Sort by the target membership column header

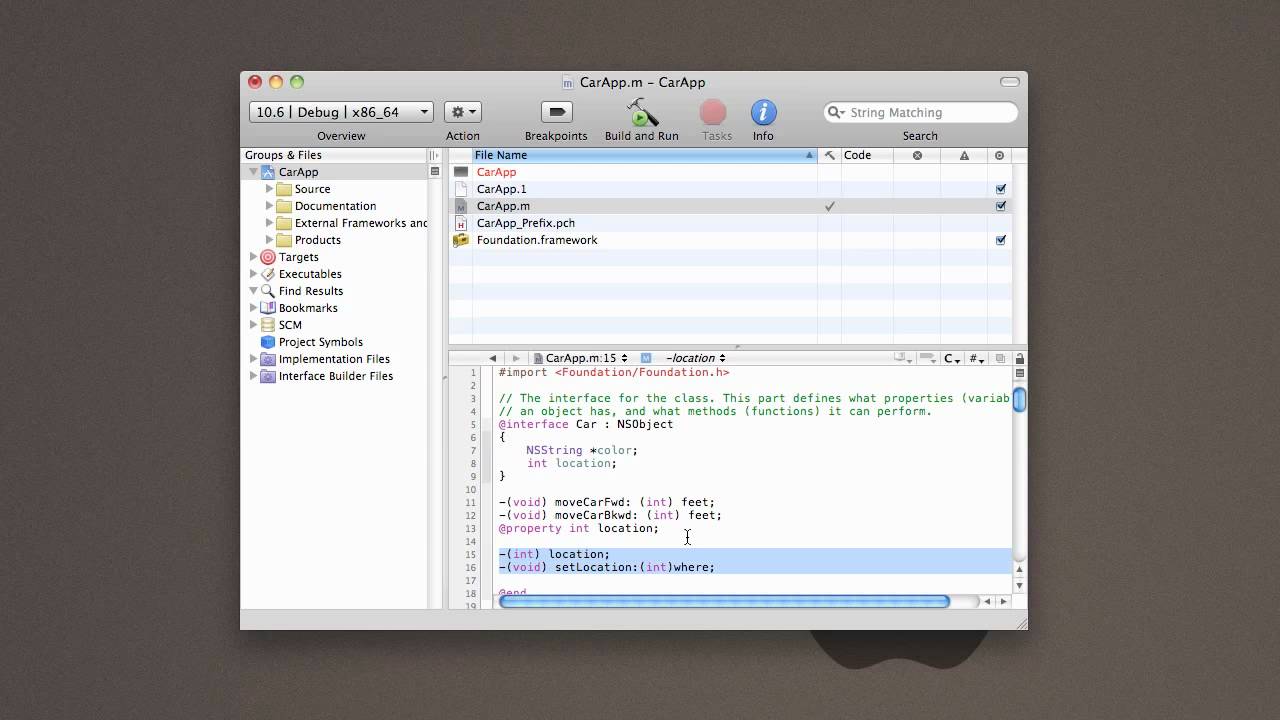click(1000, 155)
